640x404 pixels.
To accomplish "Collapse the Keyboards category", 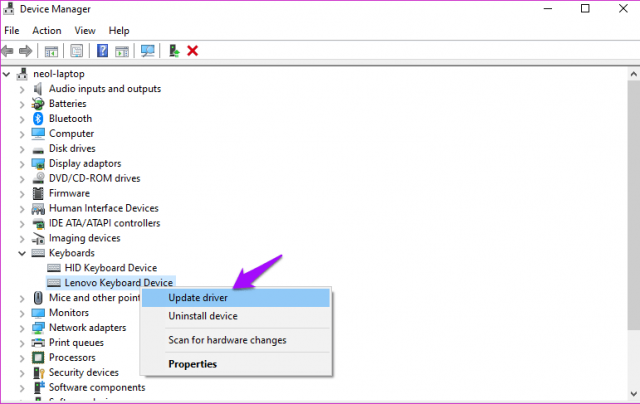I will pos(22,253).
